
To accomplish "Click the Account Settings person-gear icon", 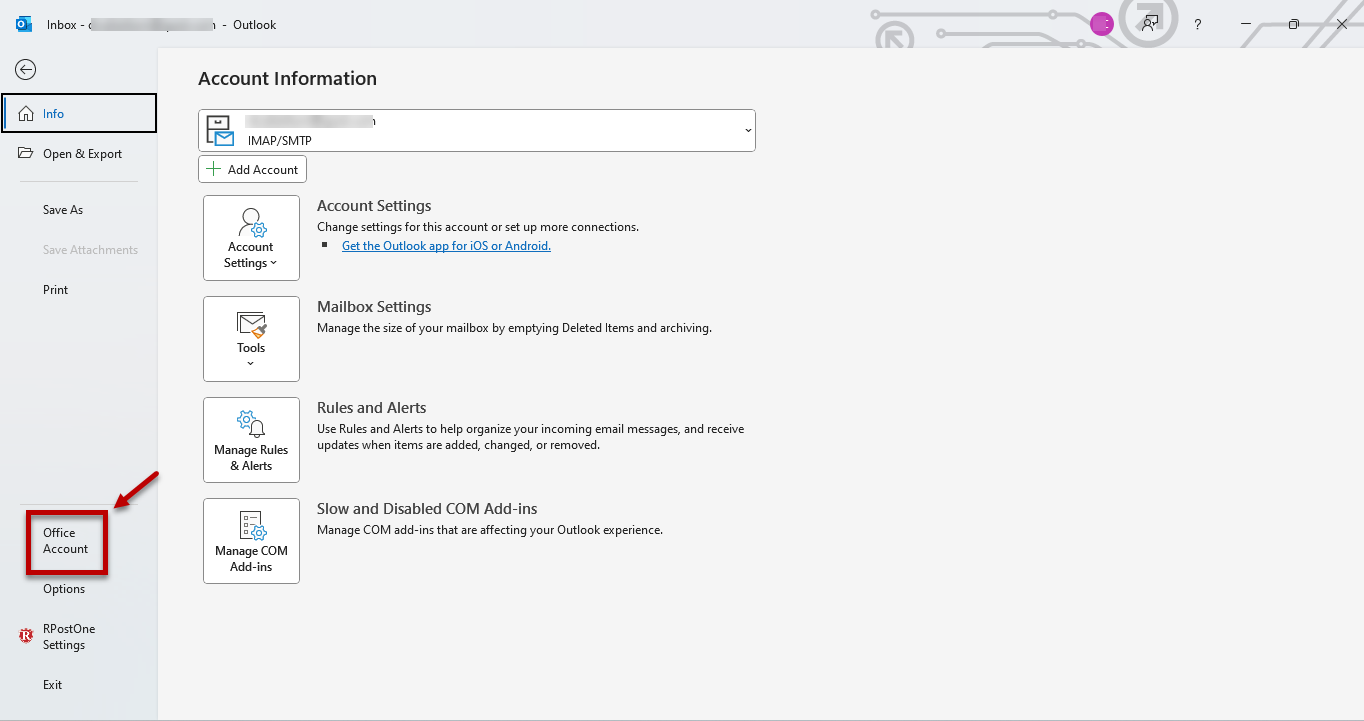I will (x=251, y=223).
